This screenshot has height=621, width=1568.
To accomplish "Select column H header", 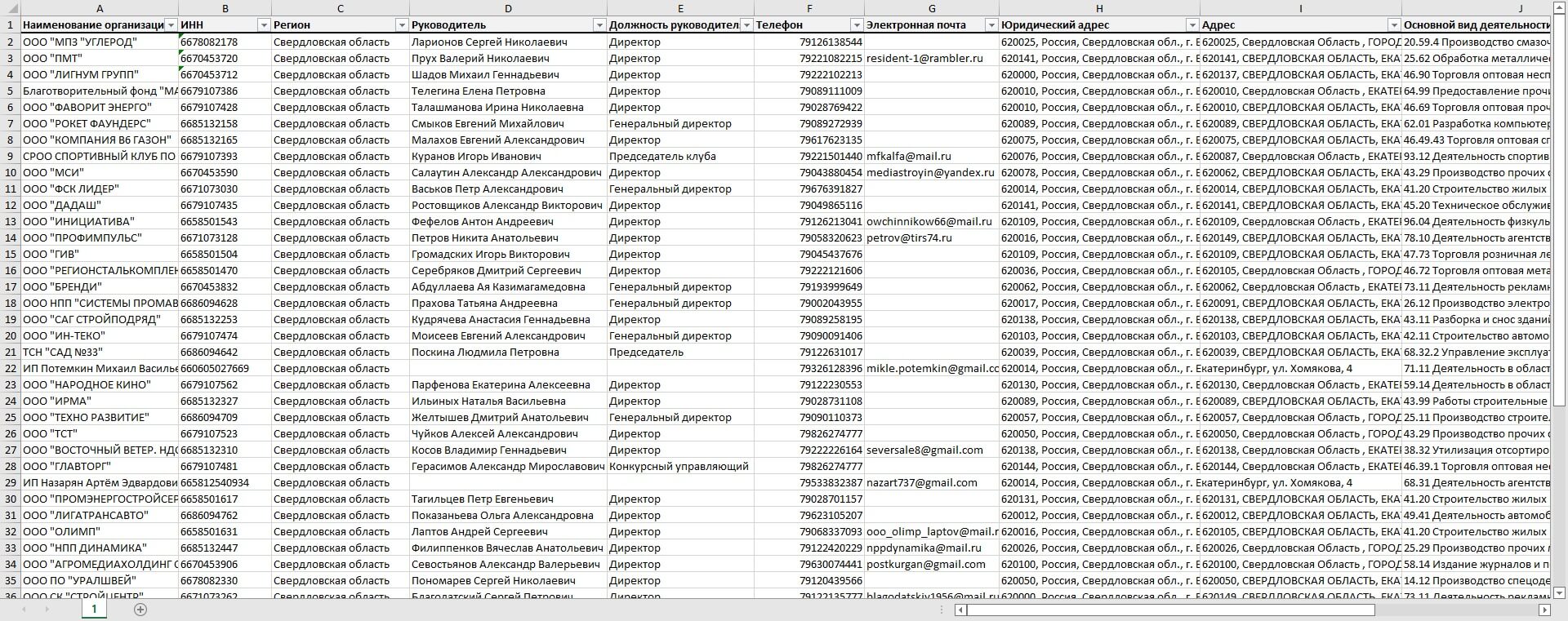I will pyautogui.click(x=1099, y=8).
